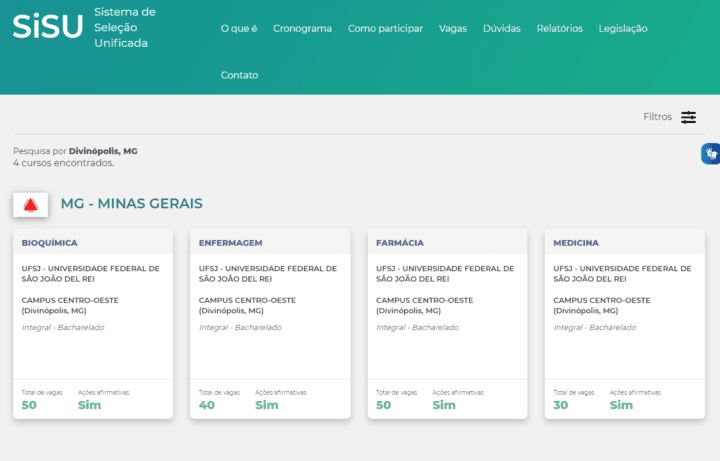The height and width of the screenshot is (461, 720).
Task: Open the Bioquímica course card
Action: 93,324
